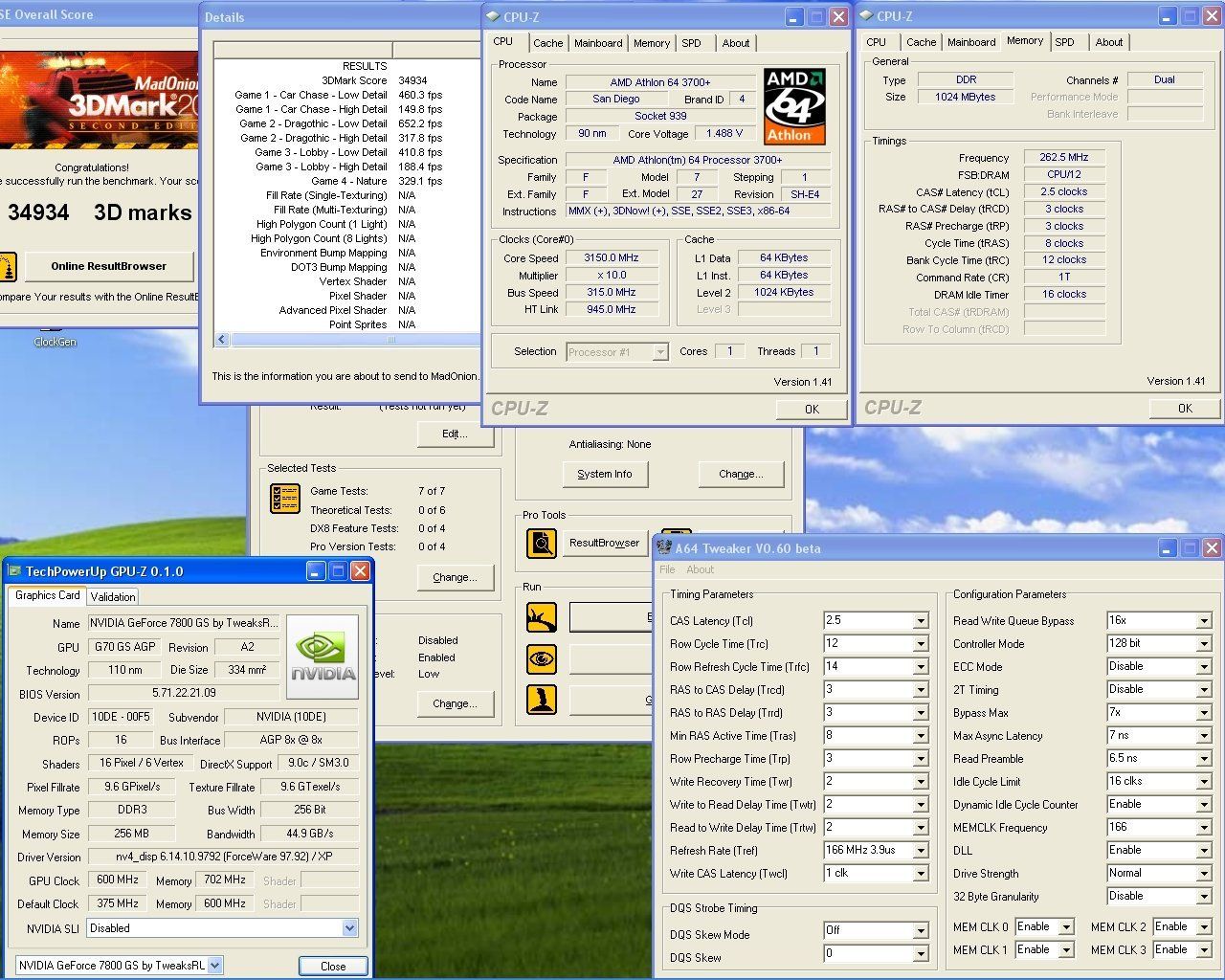Click Change... button in Selected Tests

tap(455, 577)
